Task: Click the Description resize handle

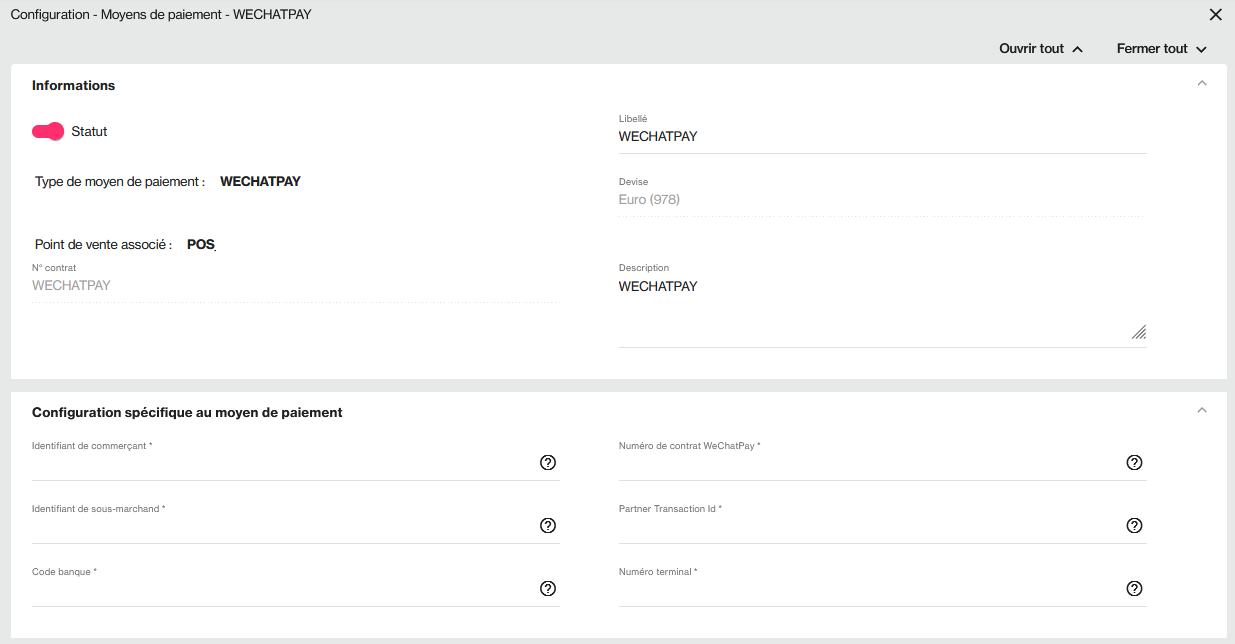Action: (x=1139, y=333)
